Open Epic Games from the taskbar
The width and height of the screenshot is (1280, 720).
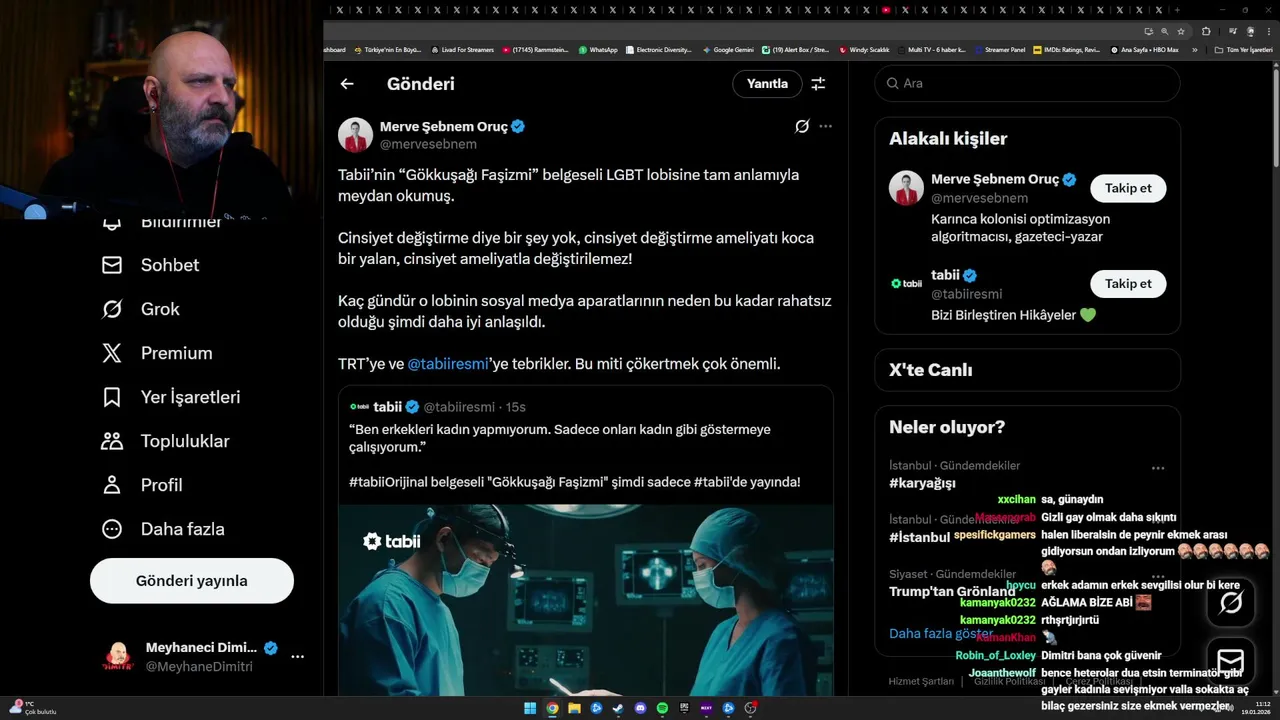[684, 708]
